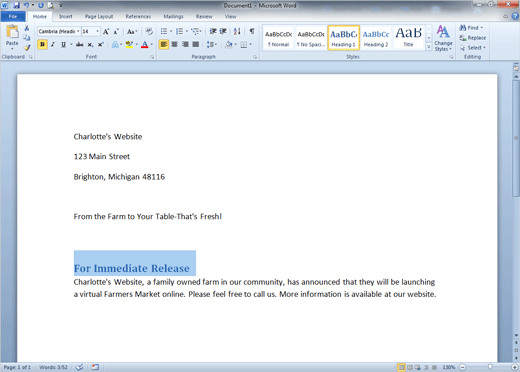Toggle Align Text Left button
The image size is (520, 372).
pyautogui.click(x=164, y=44)
